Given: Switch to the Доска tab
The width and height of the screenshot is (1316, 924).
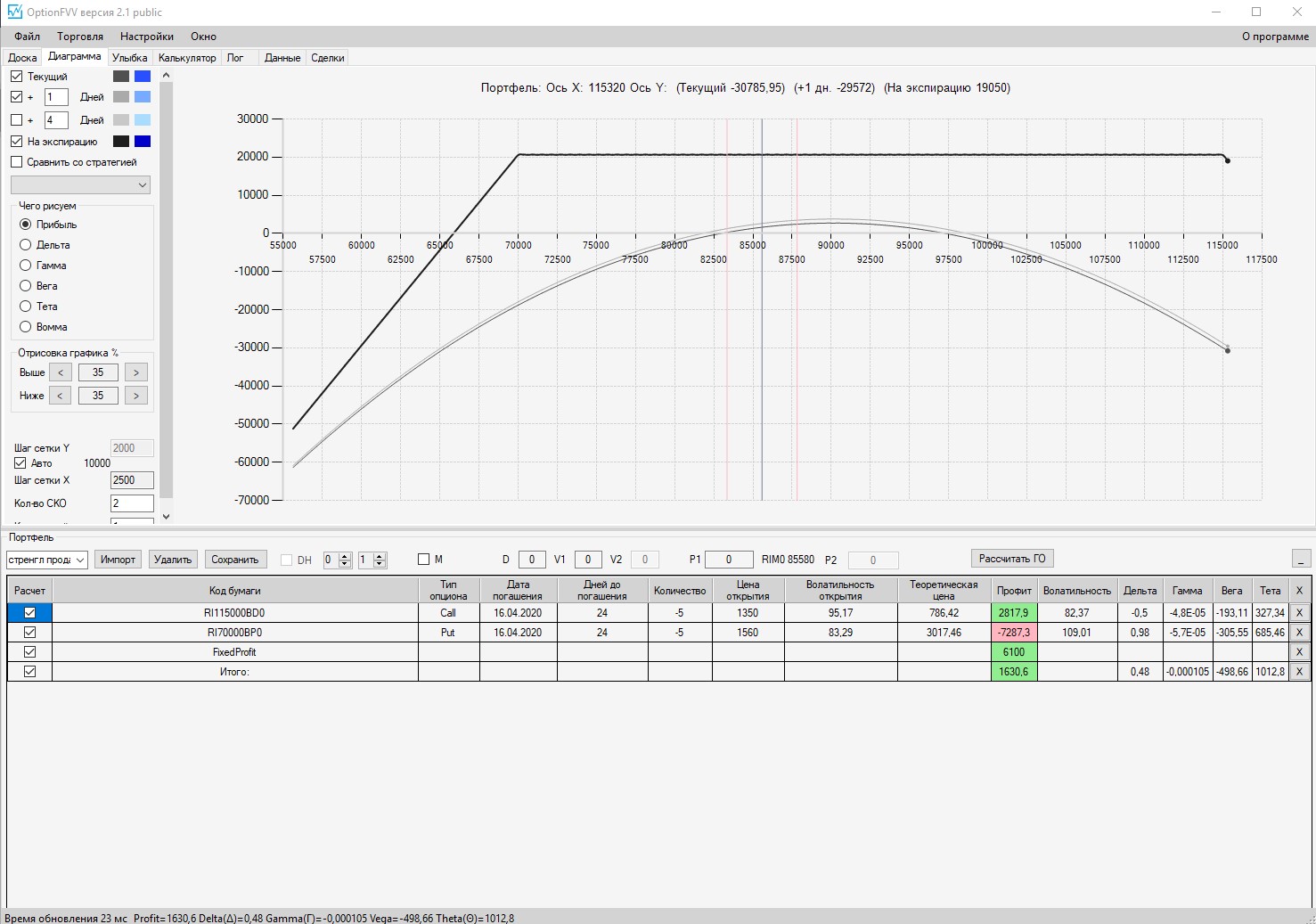Looking at the screenshot, I should 22,58.
